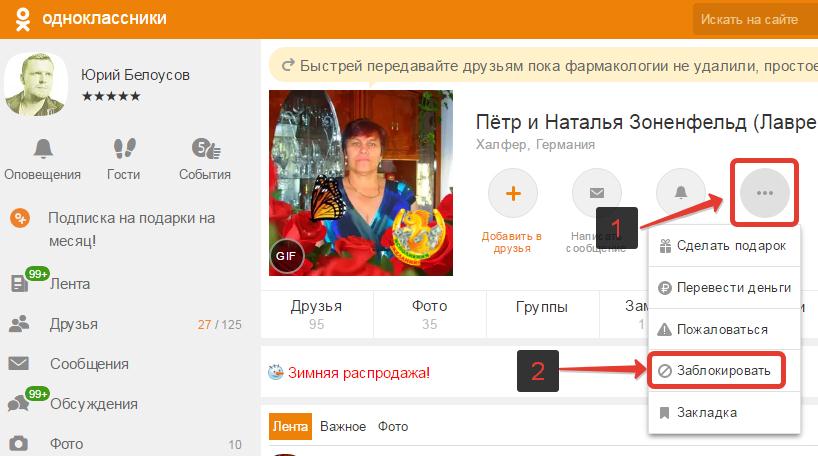
Task: Click the bell subscribe icon on profile
Action: point(681,193)
